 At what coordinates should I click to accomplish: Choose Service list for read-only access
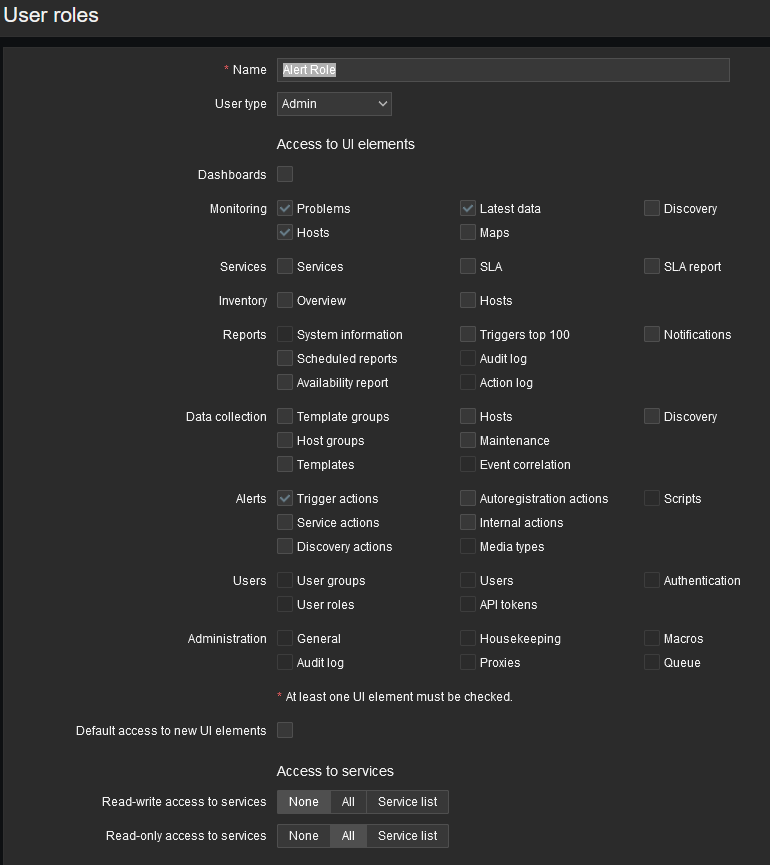407,836
